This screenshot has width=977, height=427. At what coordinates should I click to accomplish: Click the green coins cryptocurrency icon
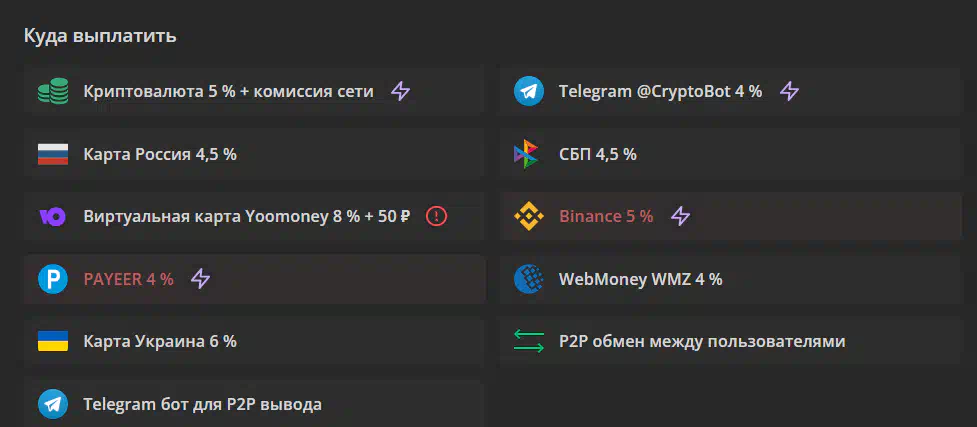click(x=52, y=92)
